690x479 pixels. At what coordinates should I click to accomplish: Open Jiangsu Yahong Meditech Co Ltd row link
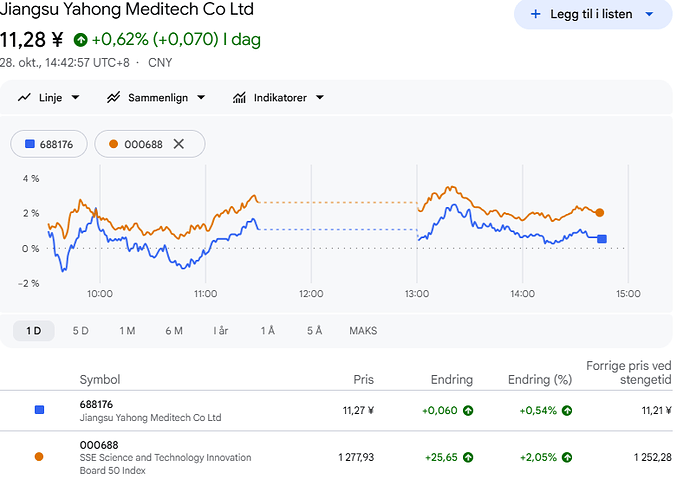(x=336, y=410)
